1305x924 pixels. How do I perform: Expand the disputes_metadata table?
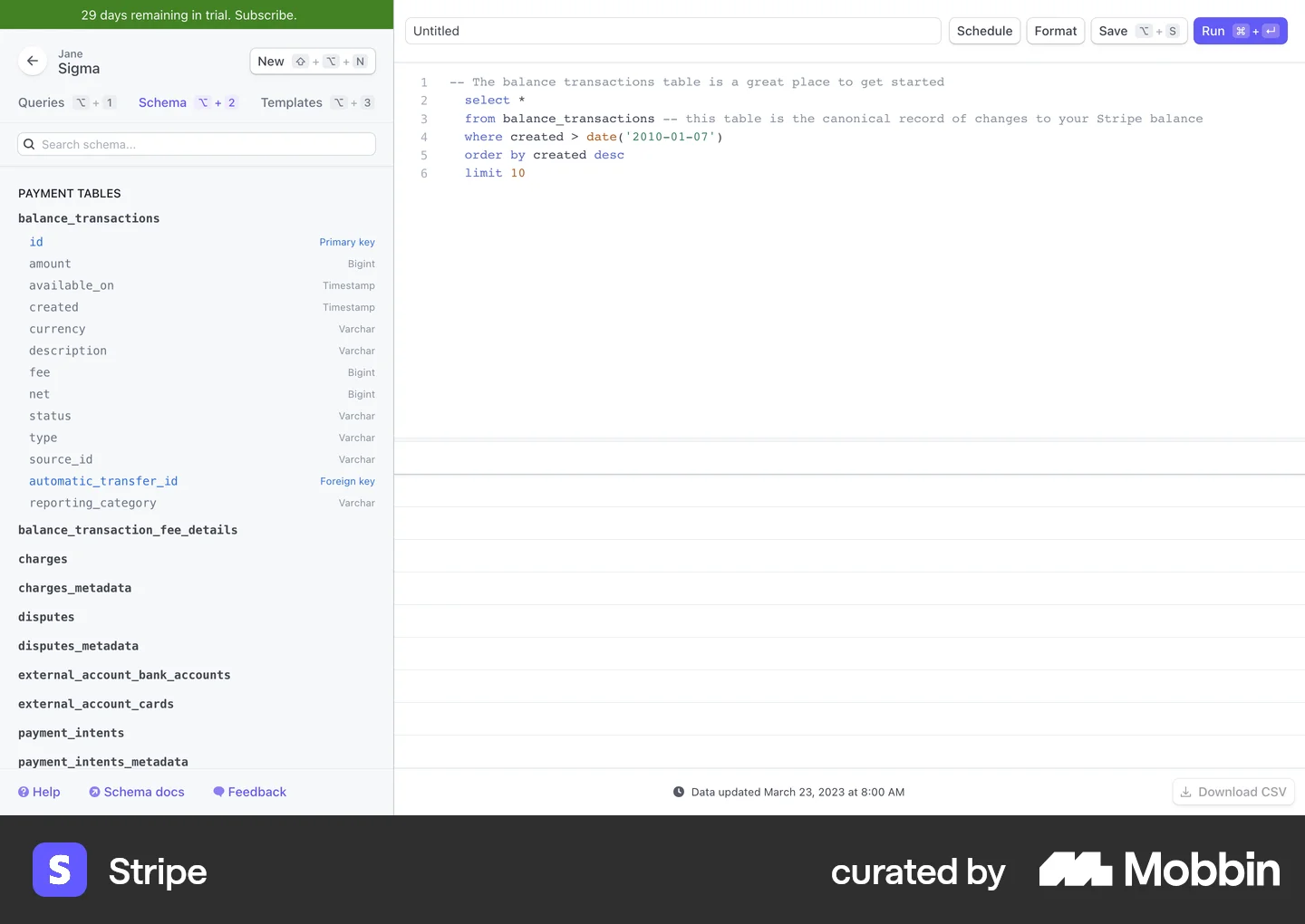78,646
